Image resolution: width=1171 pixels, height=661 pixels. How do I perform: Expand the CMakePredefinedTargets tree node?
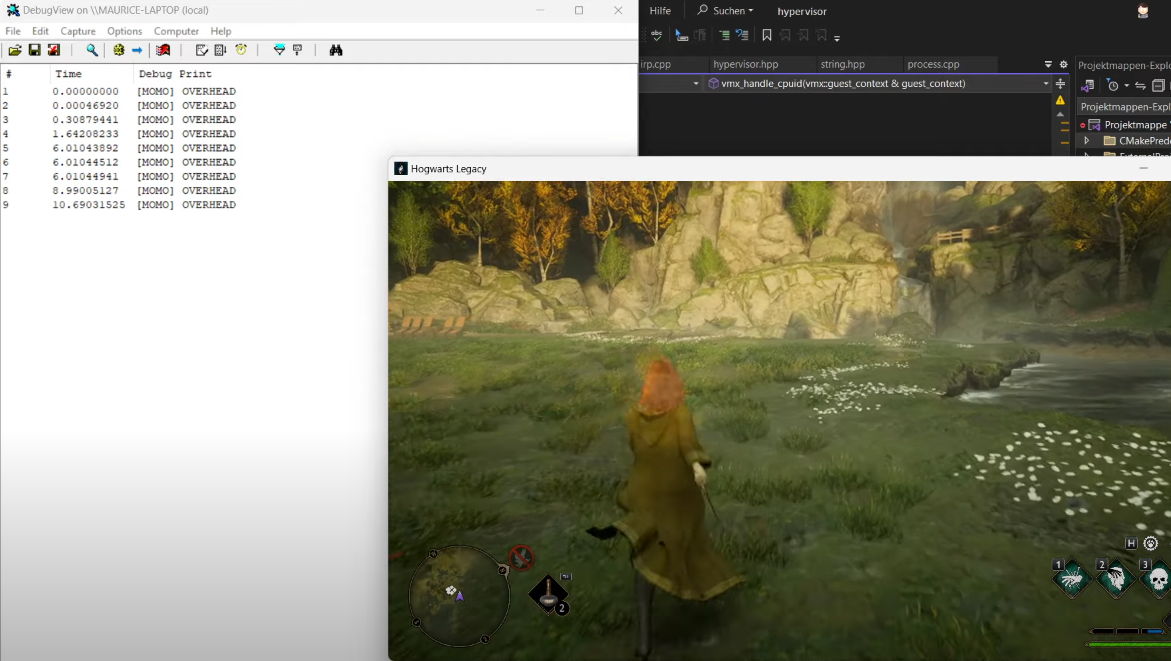point(1087,141)
